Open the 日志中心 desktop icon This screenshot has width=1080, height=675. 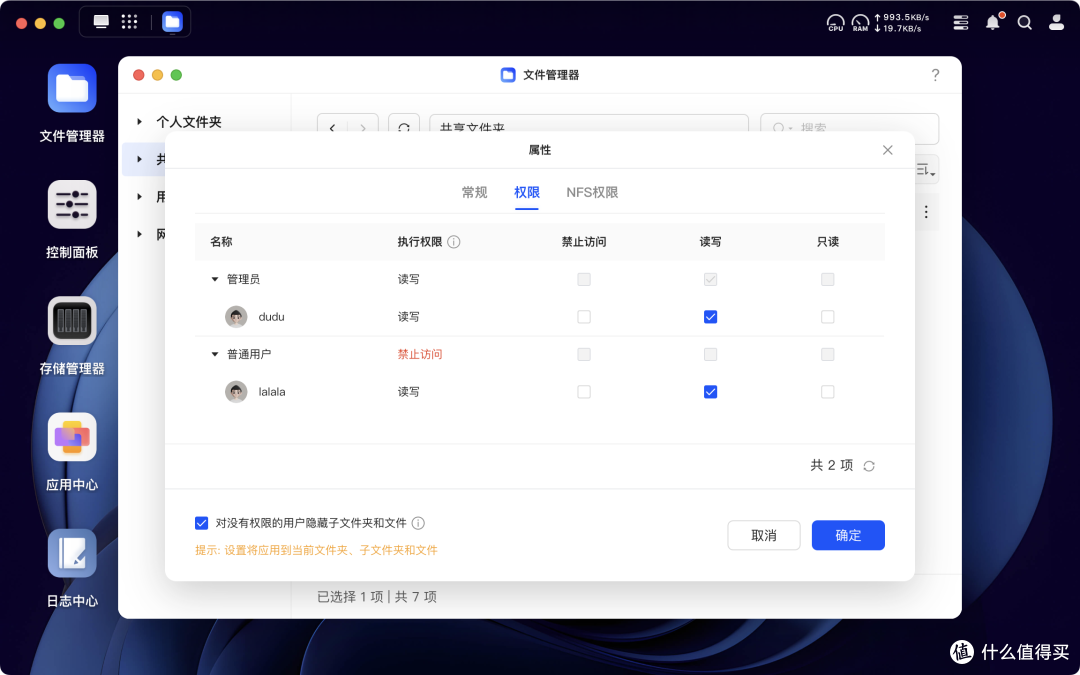coord(72,553)
